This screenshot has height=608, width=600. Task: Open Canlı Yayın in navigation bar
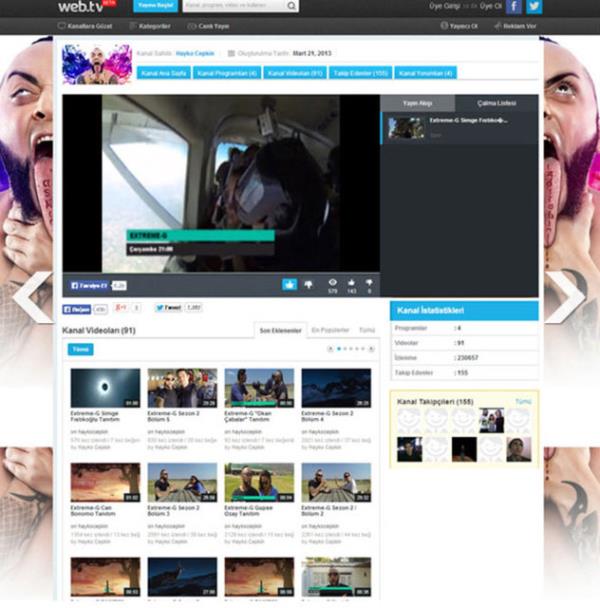(209, 26)
